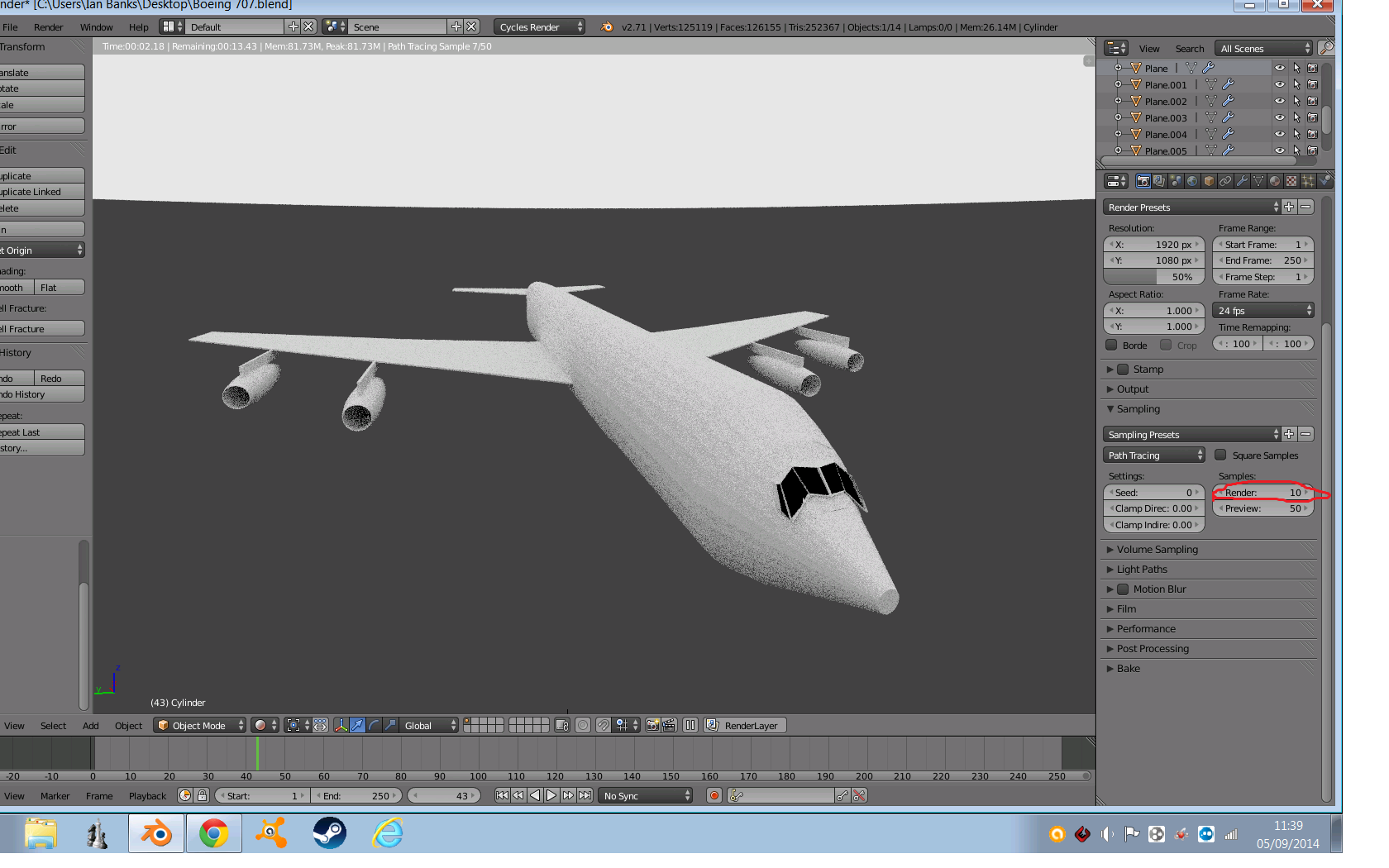Open the Path Tracing integrator dropdown
This screenshot has width=1389, height=868.
pyautogui.click(x=1154, y=455)
